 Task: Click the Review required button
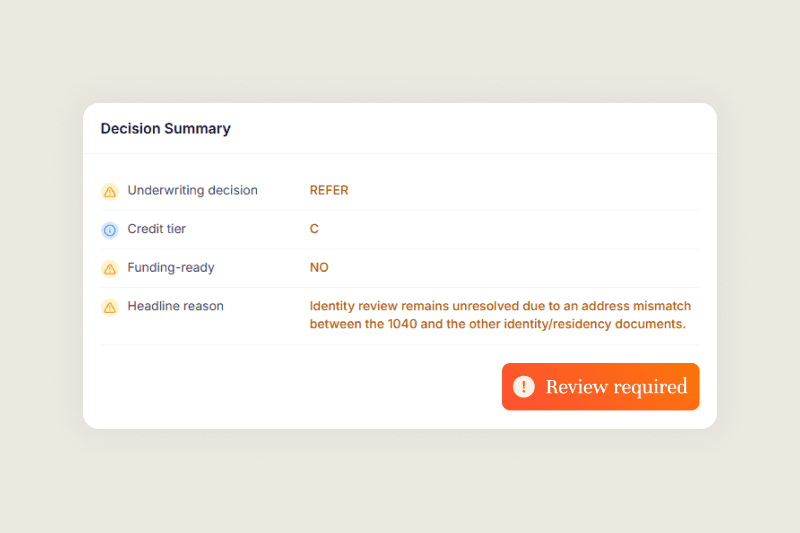(x=601, y=387)
